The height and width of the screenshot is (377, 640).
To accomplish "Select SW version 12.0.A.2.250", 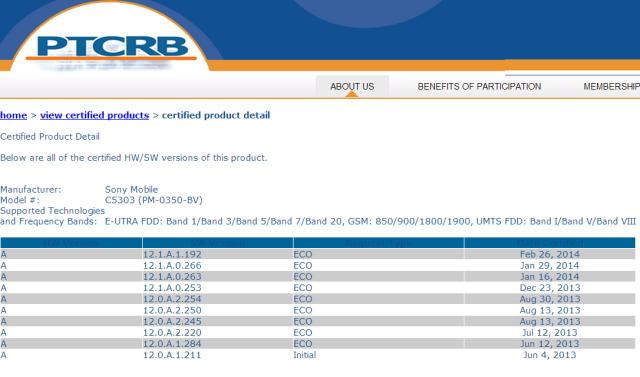I will coord(172,310).
